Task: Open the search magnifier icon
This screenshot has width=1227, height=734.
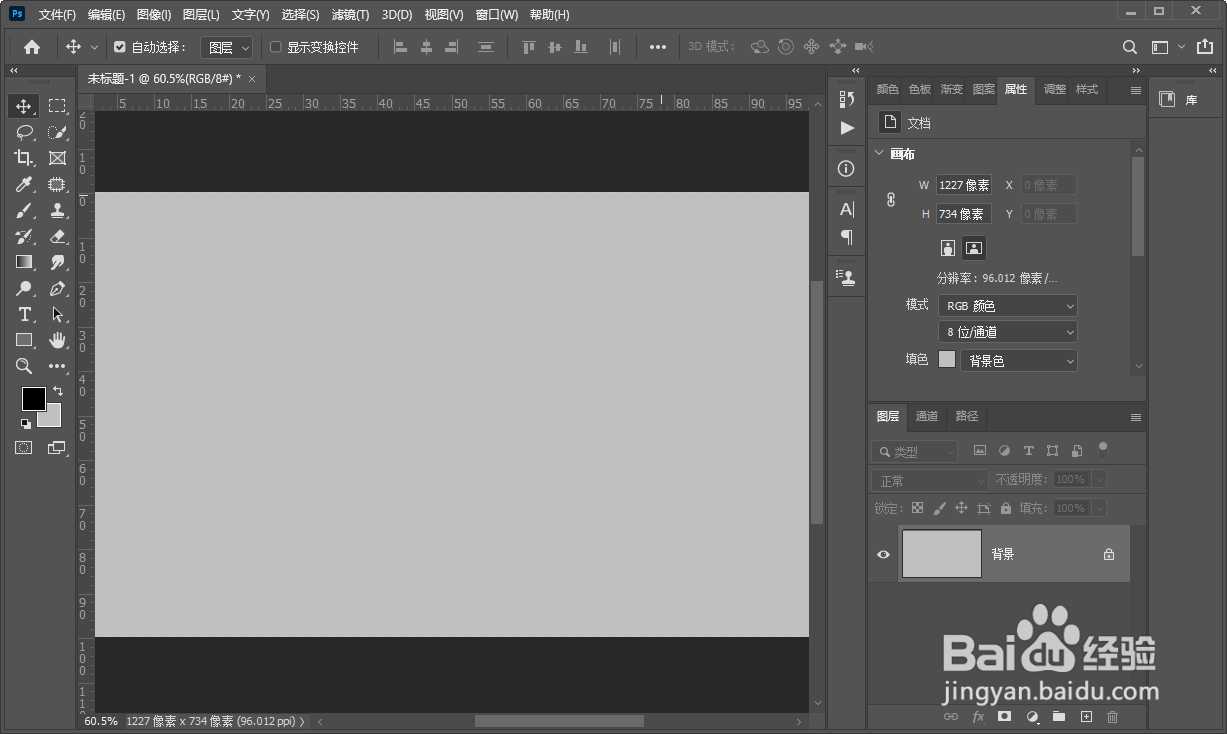Action: point(1129,47)
